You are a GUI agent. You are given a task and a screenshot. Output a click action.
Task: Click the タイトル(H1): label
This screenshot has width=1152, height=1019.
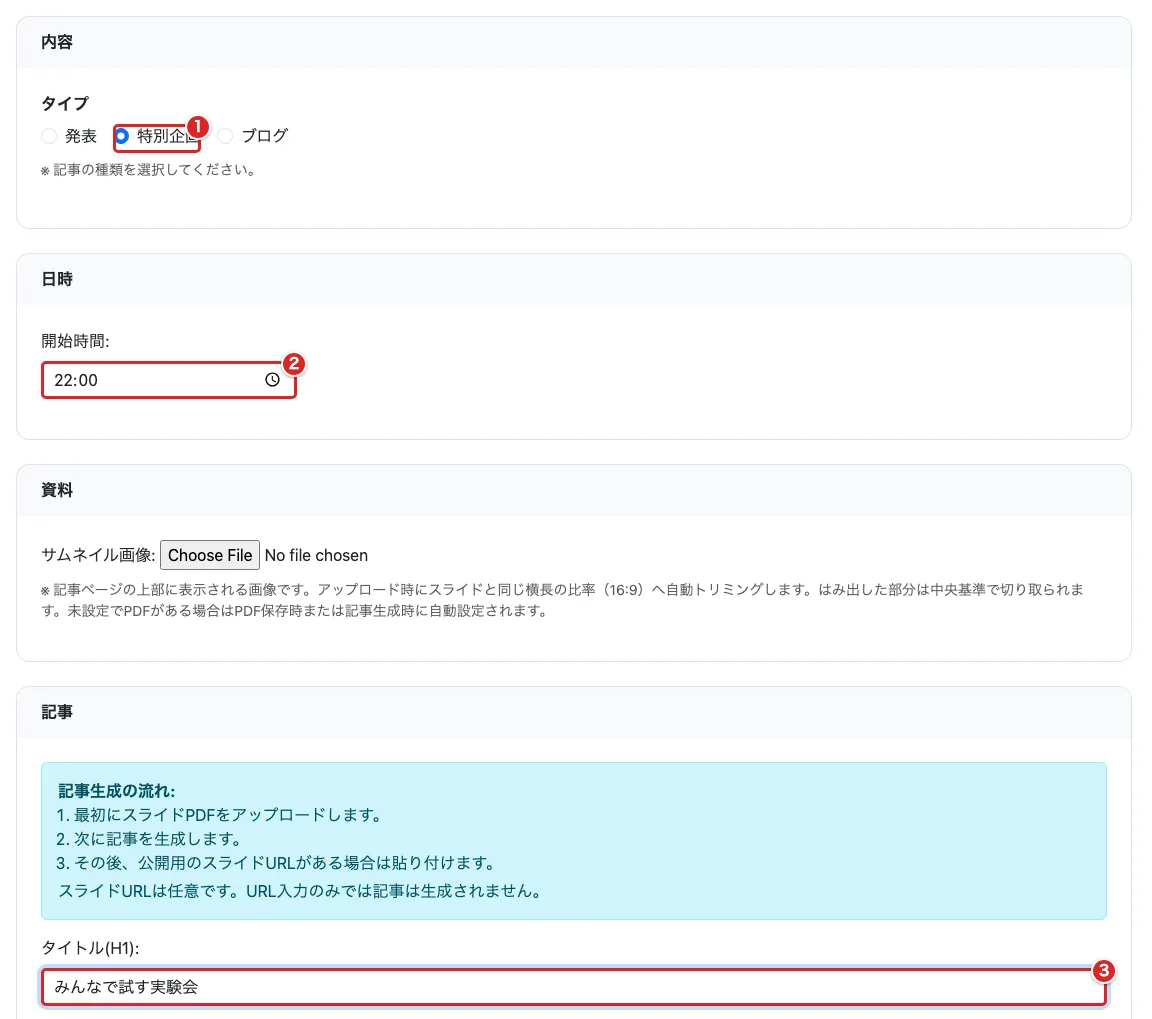tap(90, 948)
